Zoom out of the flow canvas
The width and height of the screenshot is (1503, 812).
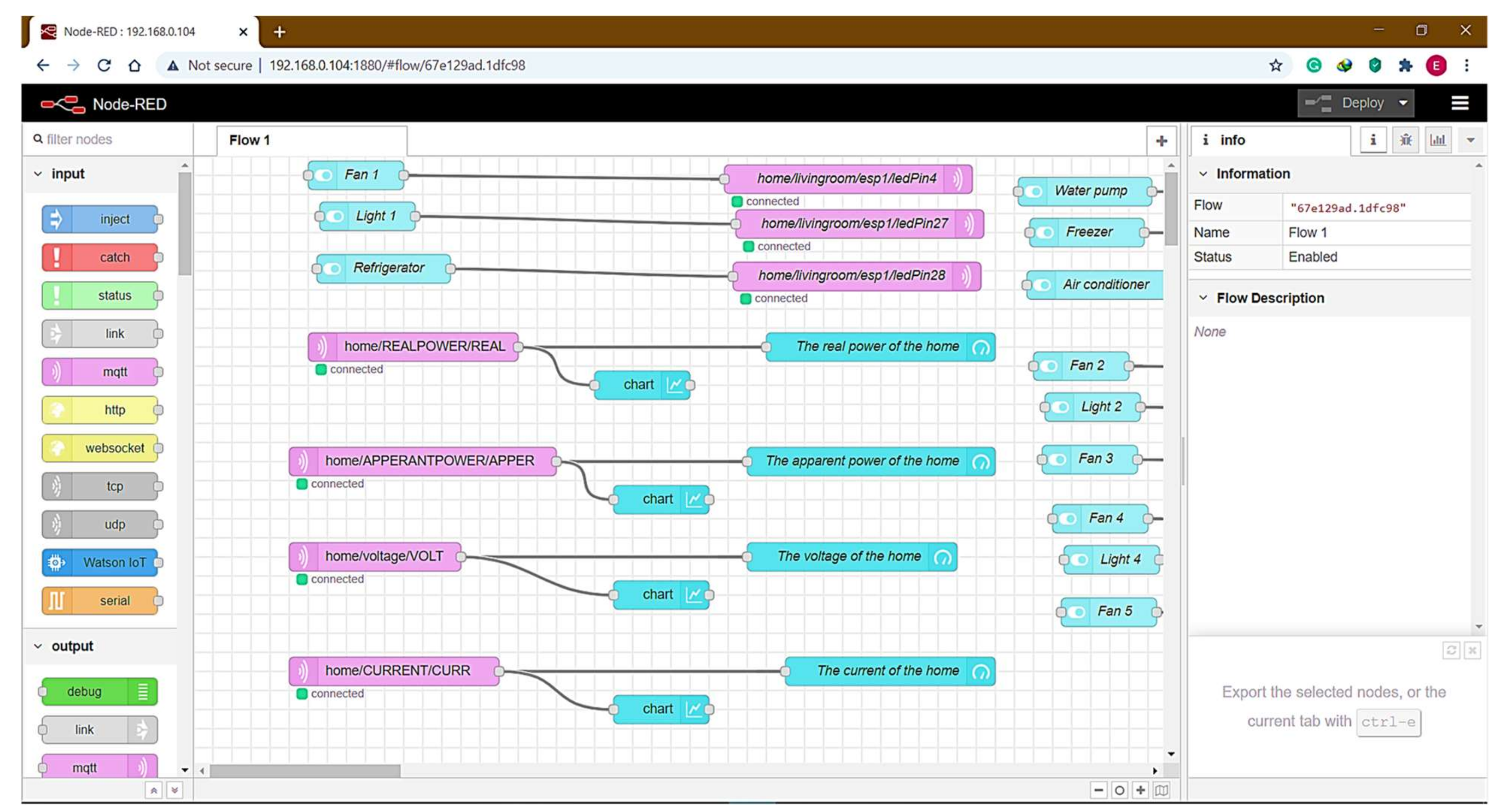(x=1098, y=790)
